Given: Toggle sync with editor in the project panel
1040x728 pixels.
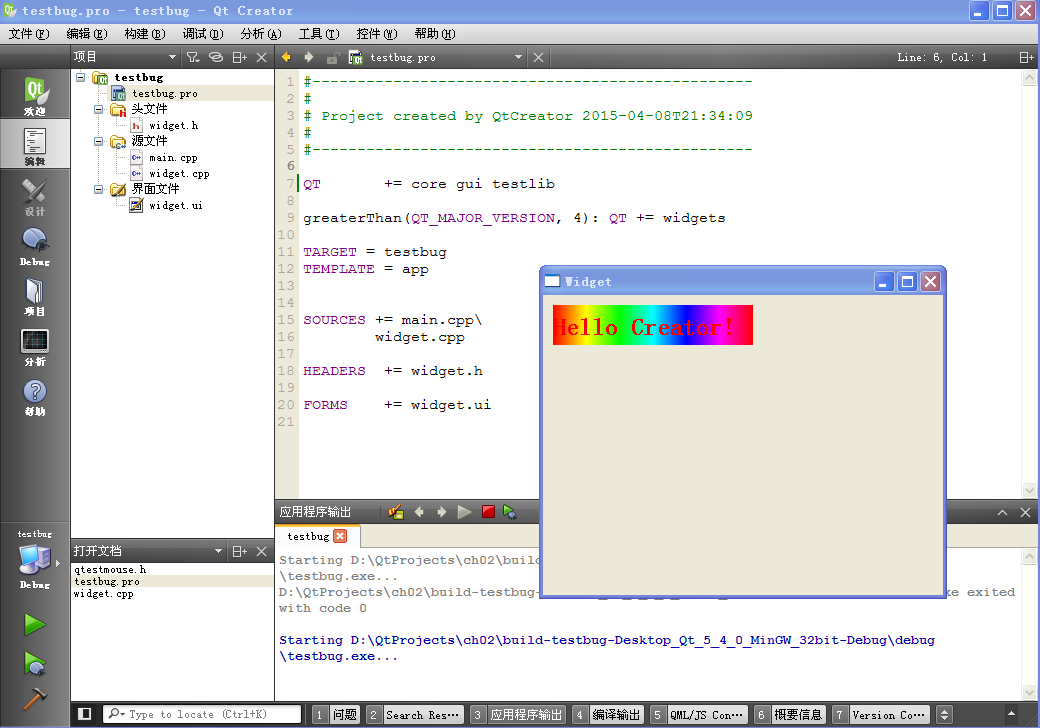Looking at the screenshot, I should click(x=216, y=58).
